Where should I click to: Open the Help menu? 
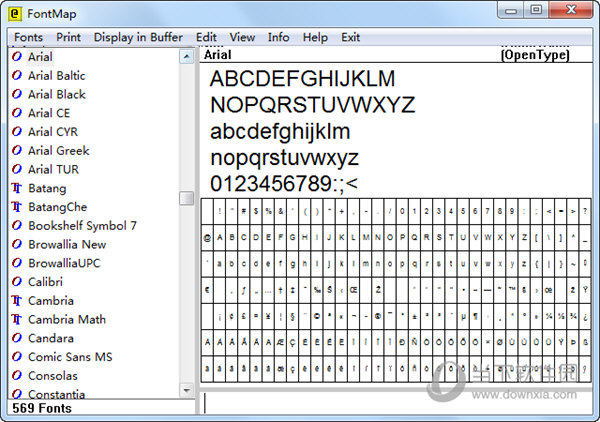coord(315,37)
